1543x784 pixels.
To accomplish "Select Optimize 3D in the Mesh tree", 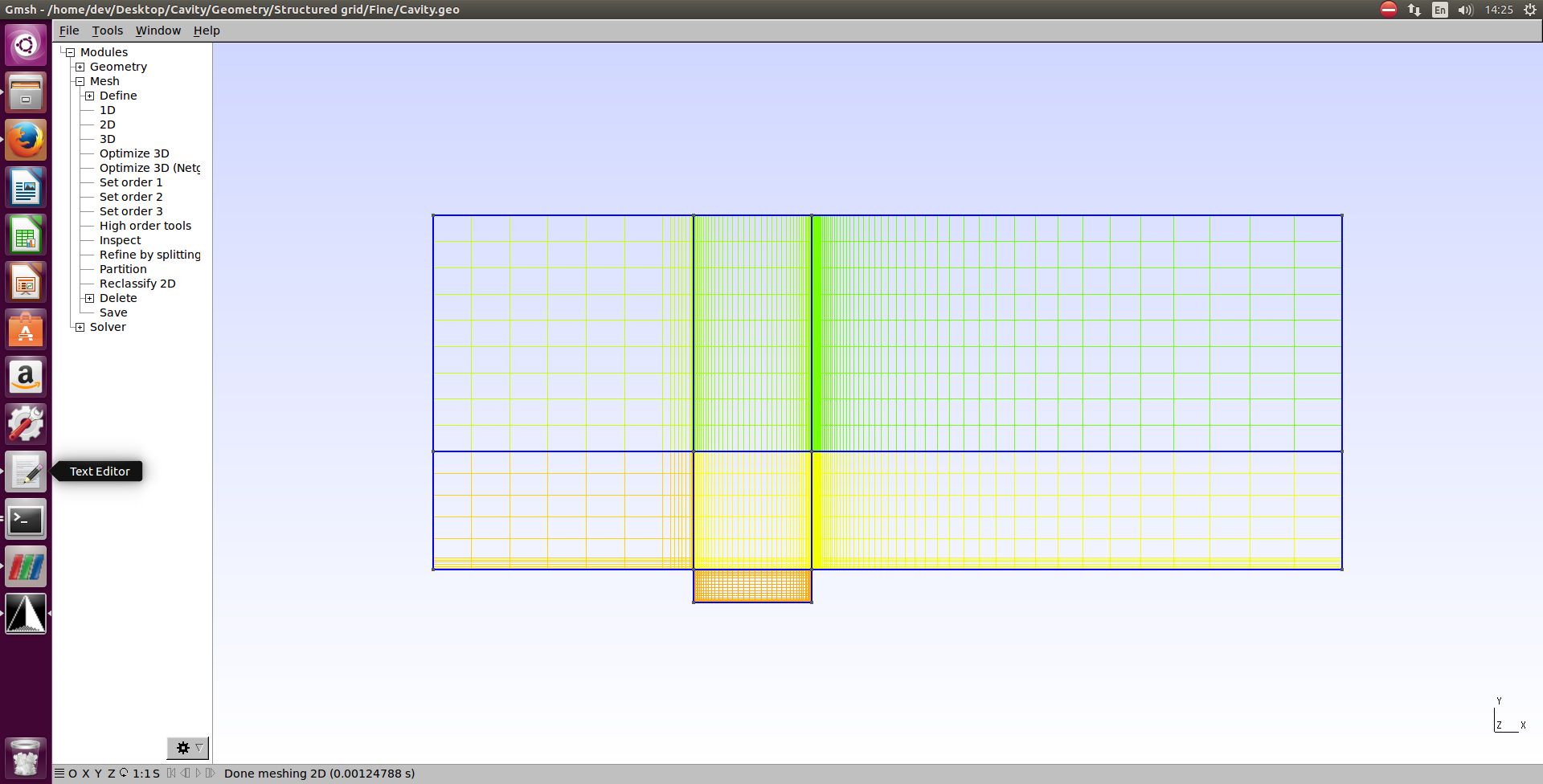I will pyautogui.click(x=134, y=153).
